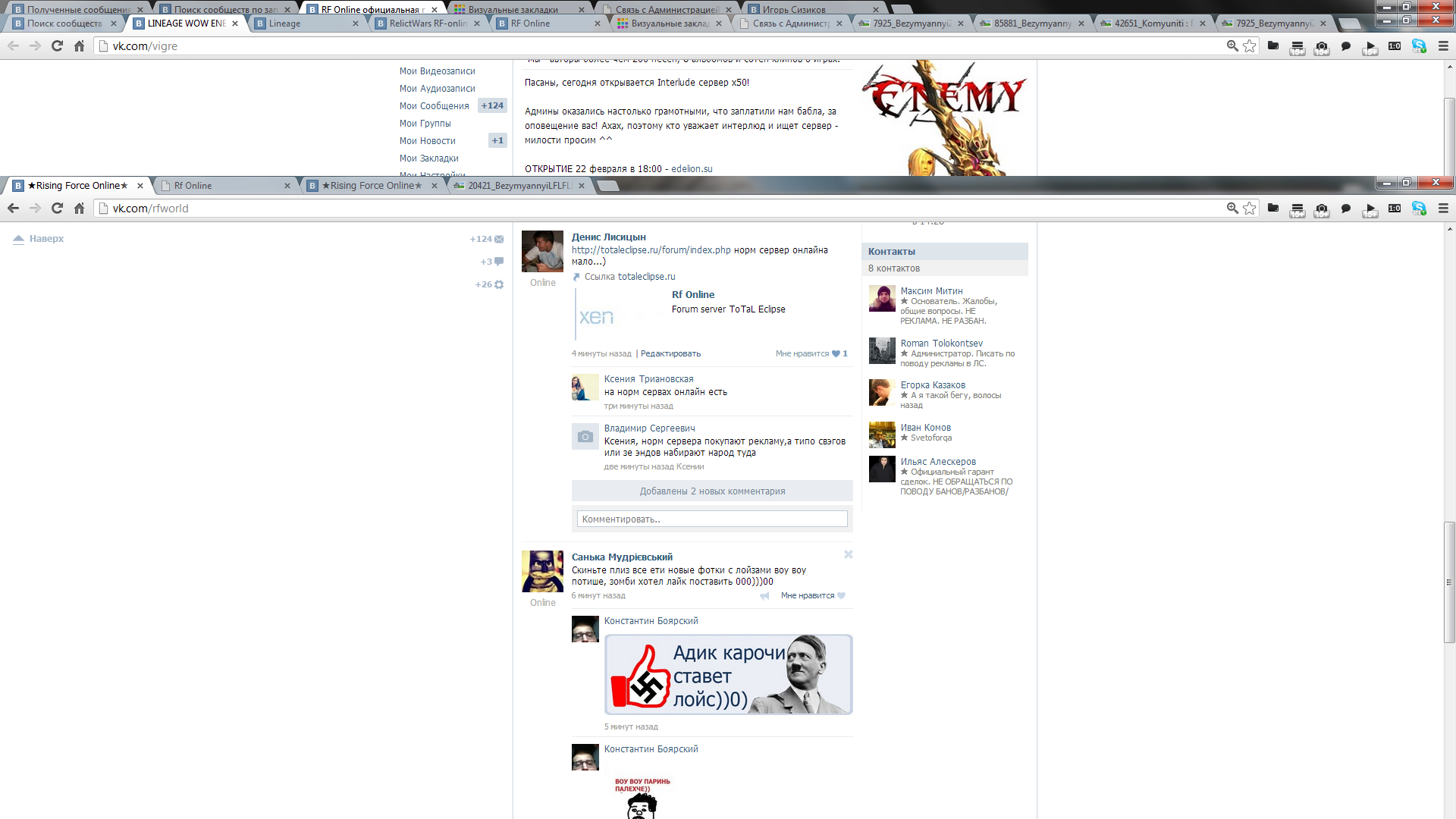Open +26 gear notification counter
This screenshot has height=819, width=1456.
(490, 284)
